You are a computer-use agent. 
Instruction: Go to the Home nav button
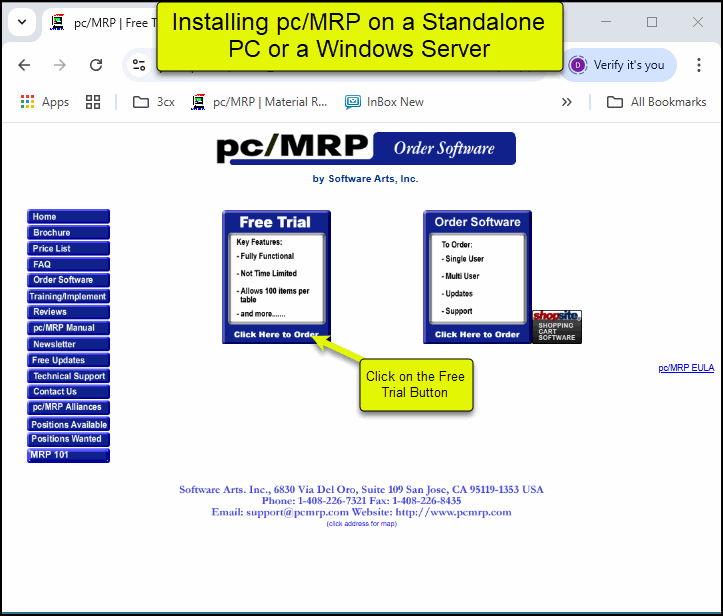[68, 217]
